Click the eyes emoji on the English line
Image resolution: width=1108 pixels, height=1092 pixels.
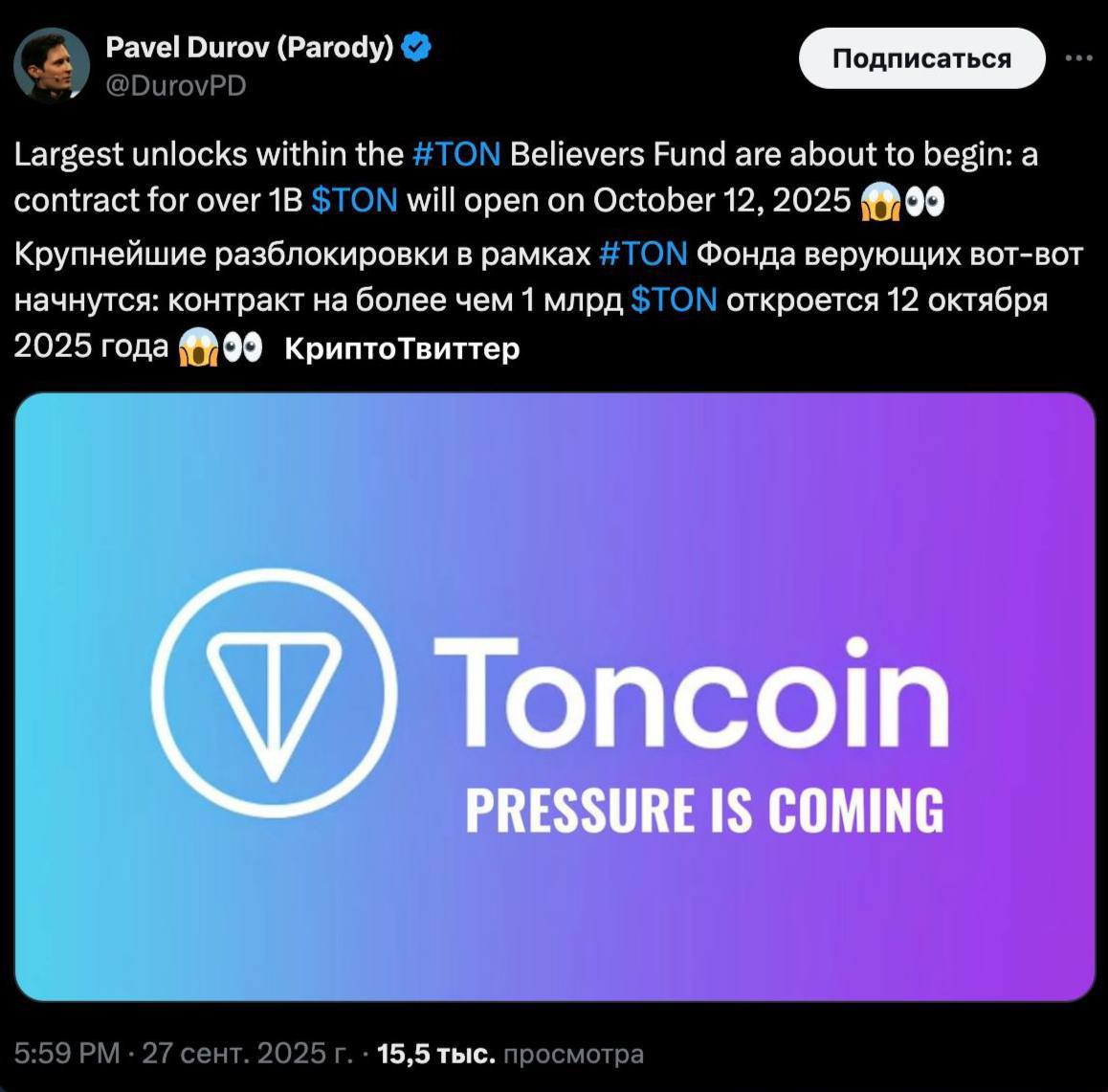point(922,201)
